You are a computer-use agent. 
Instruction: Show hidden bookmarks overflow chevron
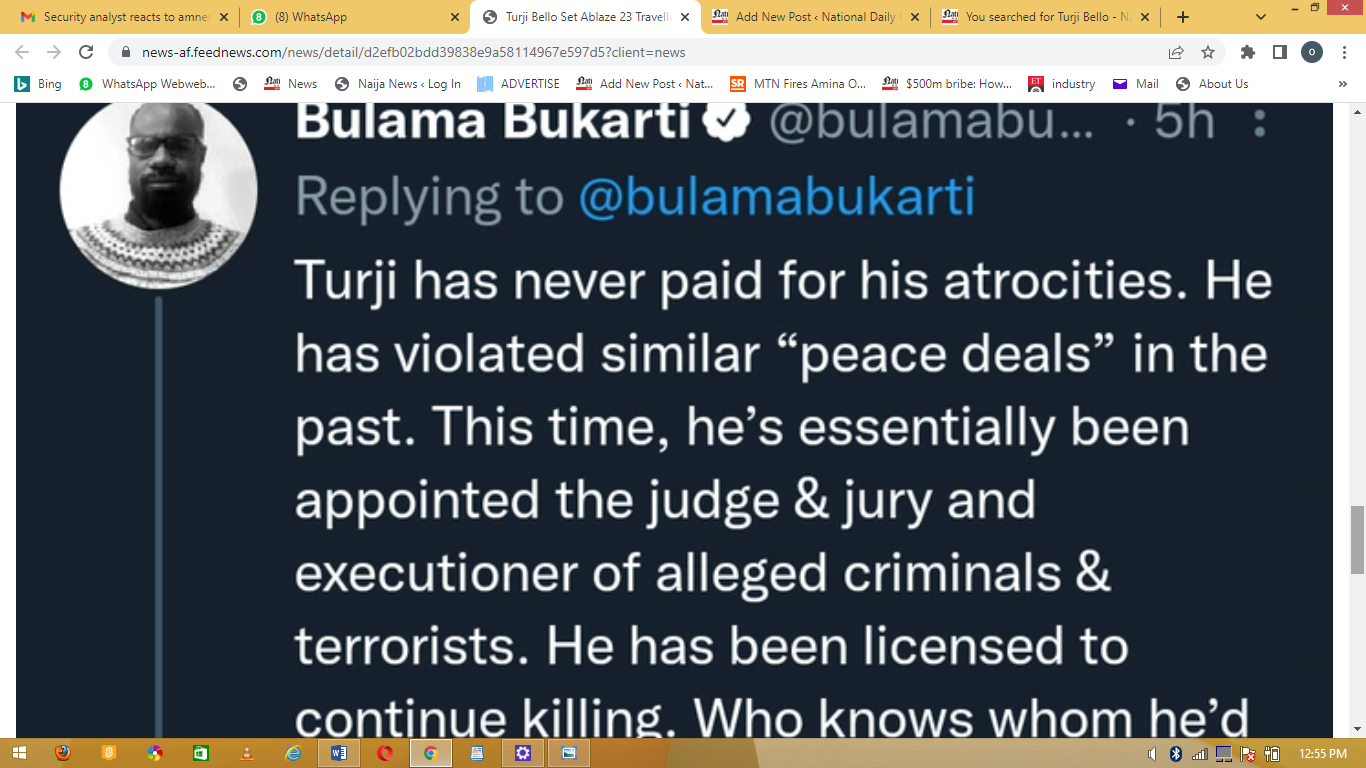pyautogui.click(x=1342, y=84)
